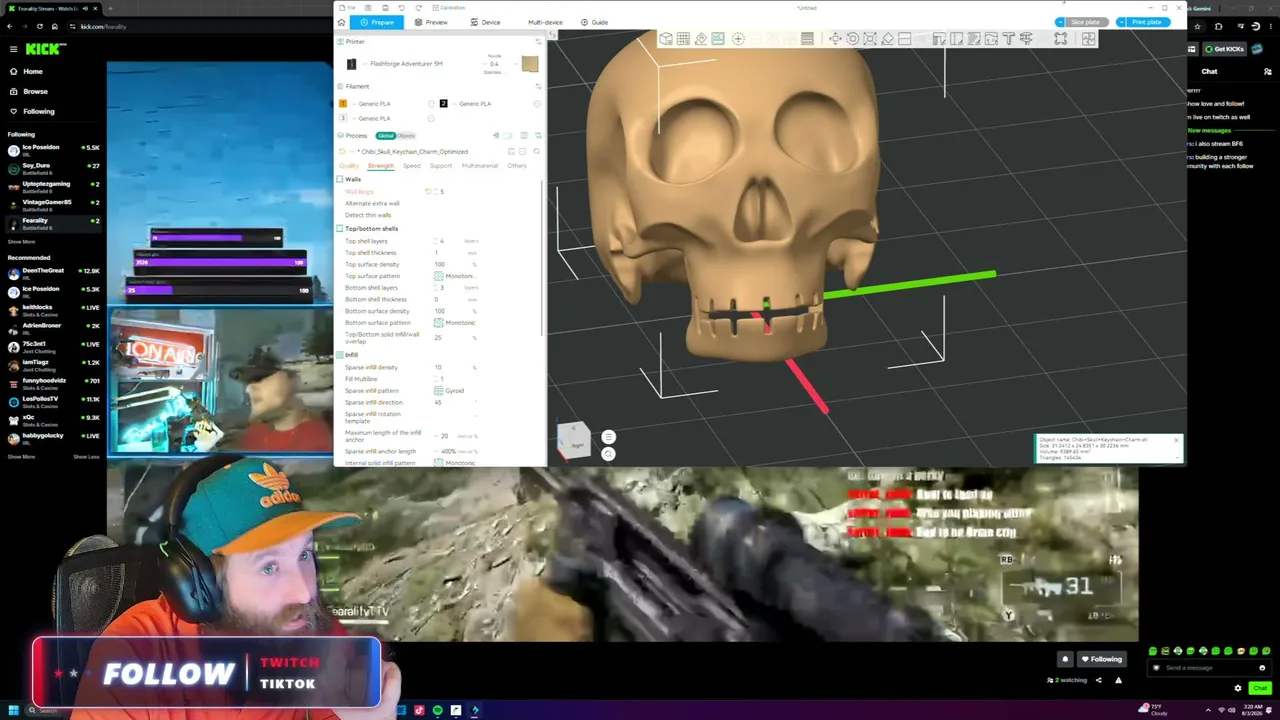The width and height of the screenshot is (1280, 720).
Task: Click the Add model cube icon
Action: tap(665, 39)
